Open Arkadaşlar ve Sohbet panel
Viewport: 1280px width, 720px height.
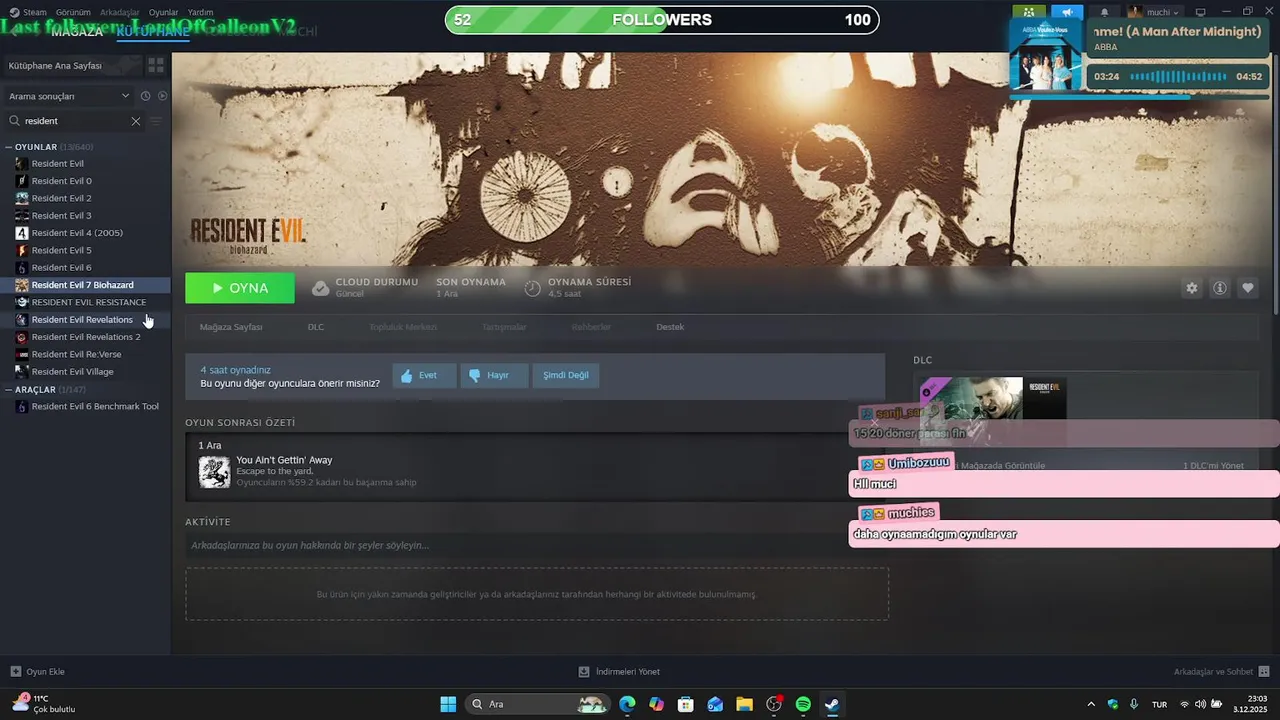click(1222, 672)
